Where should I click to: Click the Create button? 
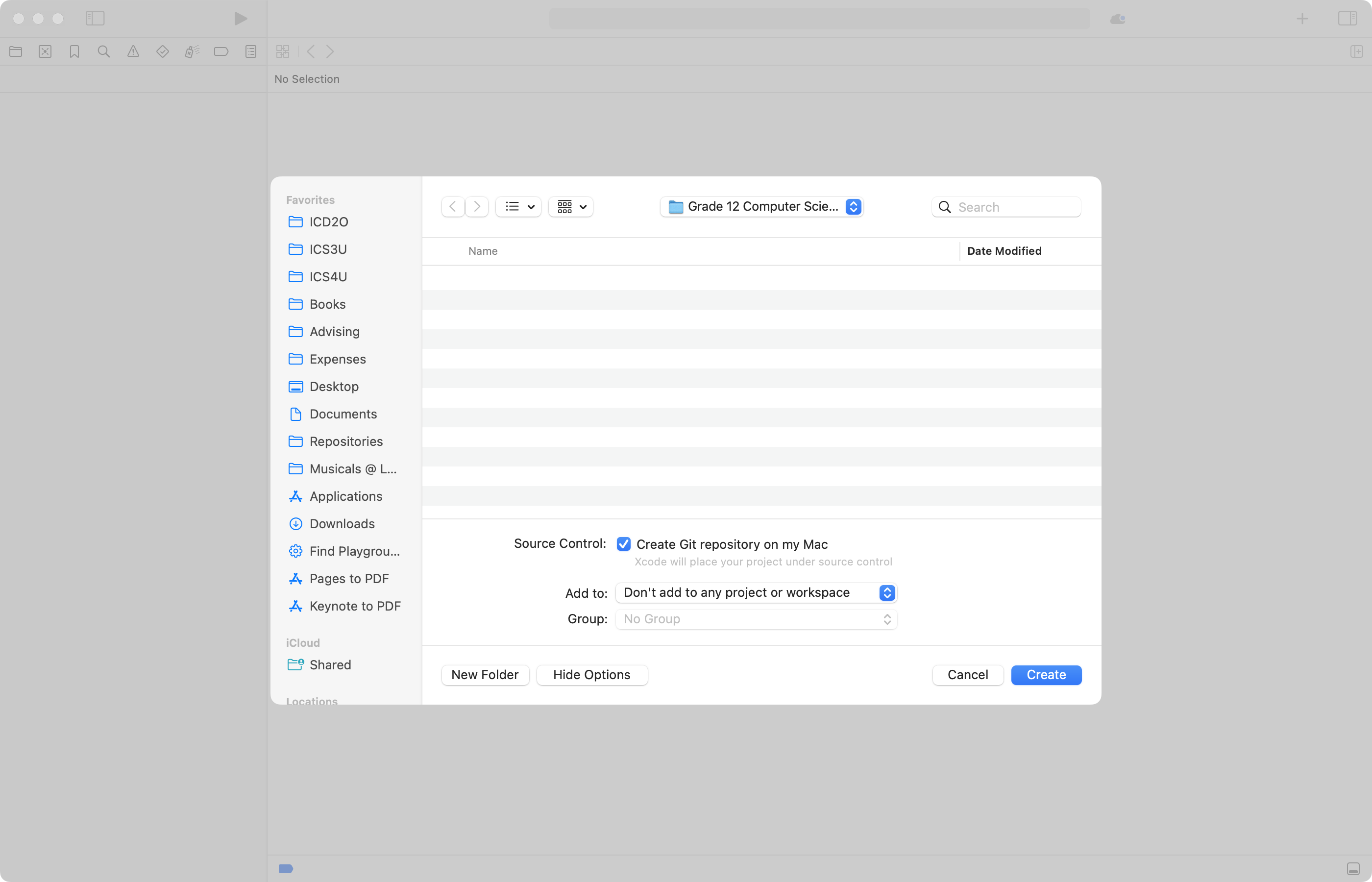[1046, 675]
